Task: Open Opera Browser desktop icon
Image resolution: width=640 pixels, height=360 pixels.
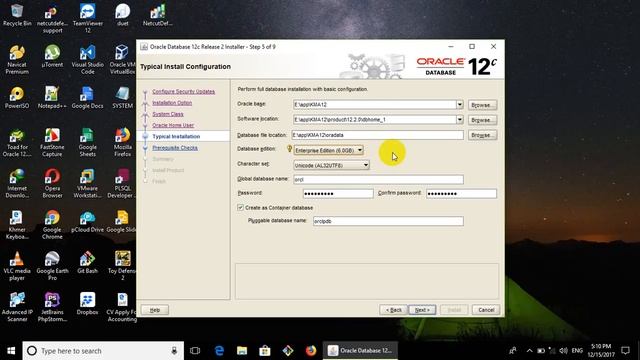Action: click(52, 184)
